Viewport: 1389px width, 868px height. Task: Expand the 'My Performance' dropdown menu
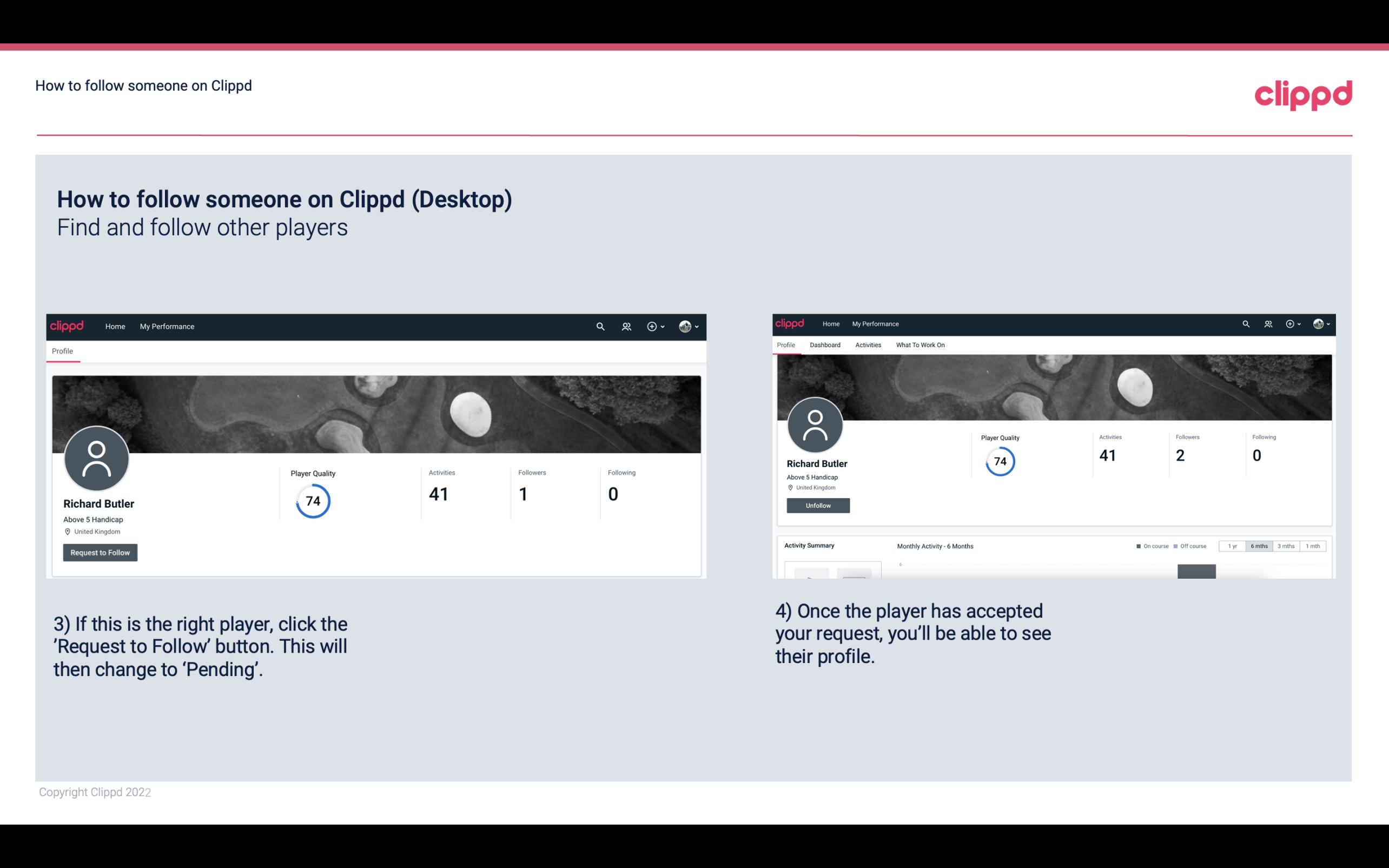167,326
